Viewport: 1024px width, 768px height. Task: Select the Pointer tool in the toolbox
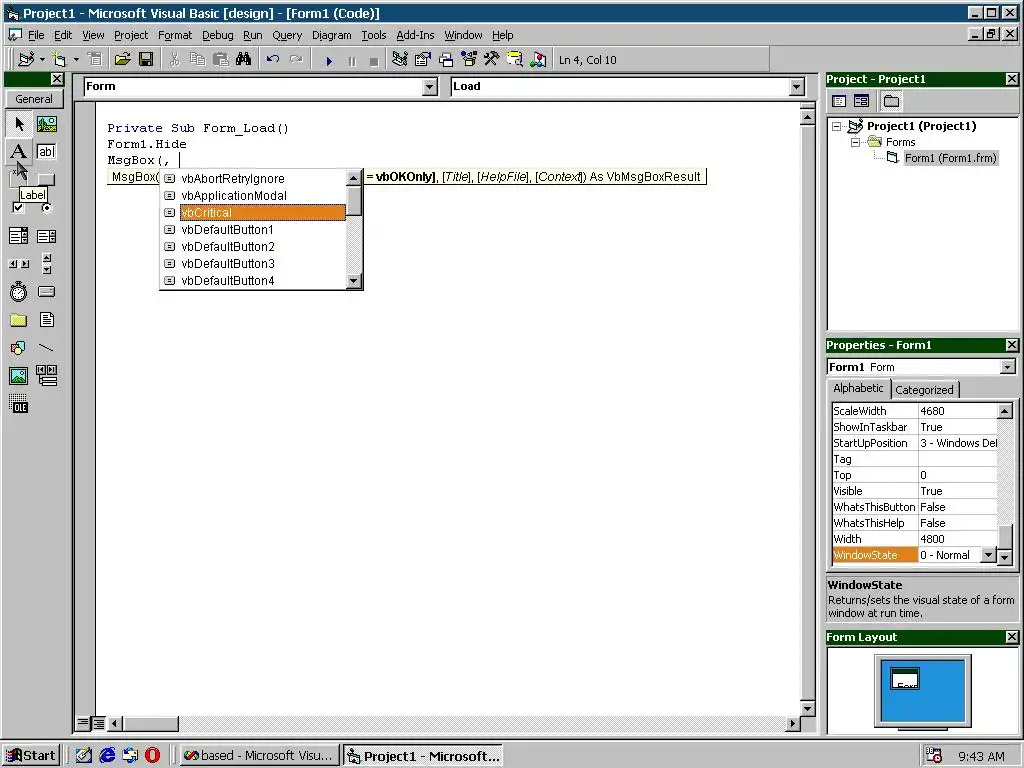click(x=19, y=123)
